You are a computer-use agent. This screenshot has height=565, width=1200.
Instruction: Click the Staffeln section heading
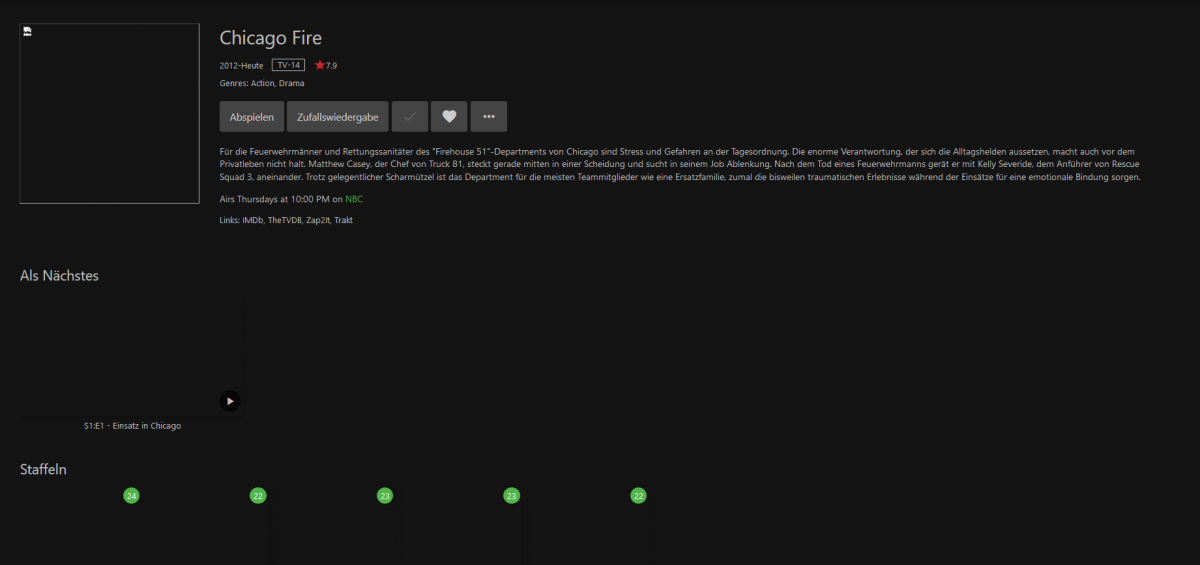click(x=43, y=469)
